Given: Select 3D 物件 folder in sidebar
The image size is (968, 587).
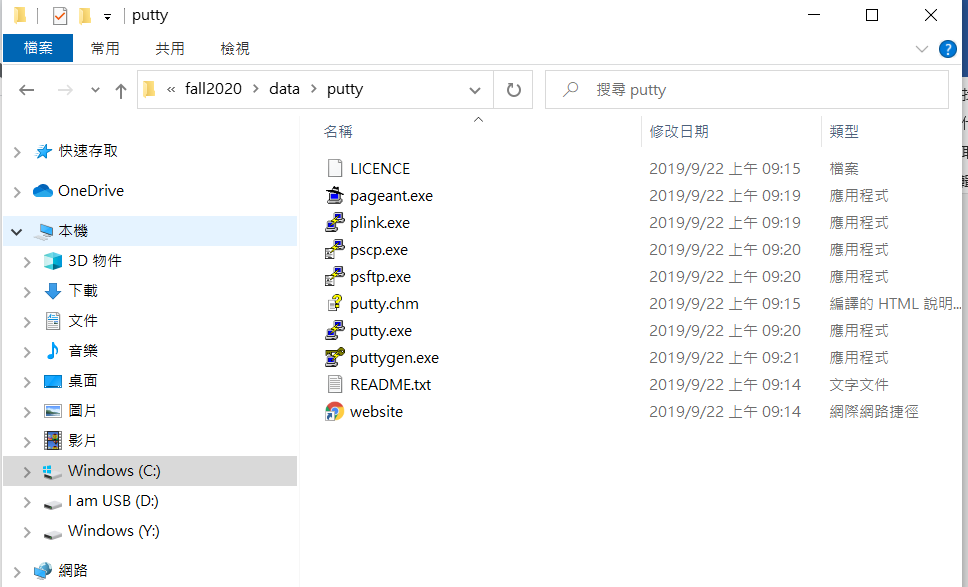Looking at the screenshot, I should (x=94, y=261).
